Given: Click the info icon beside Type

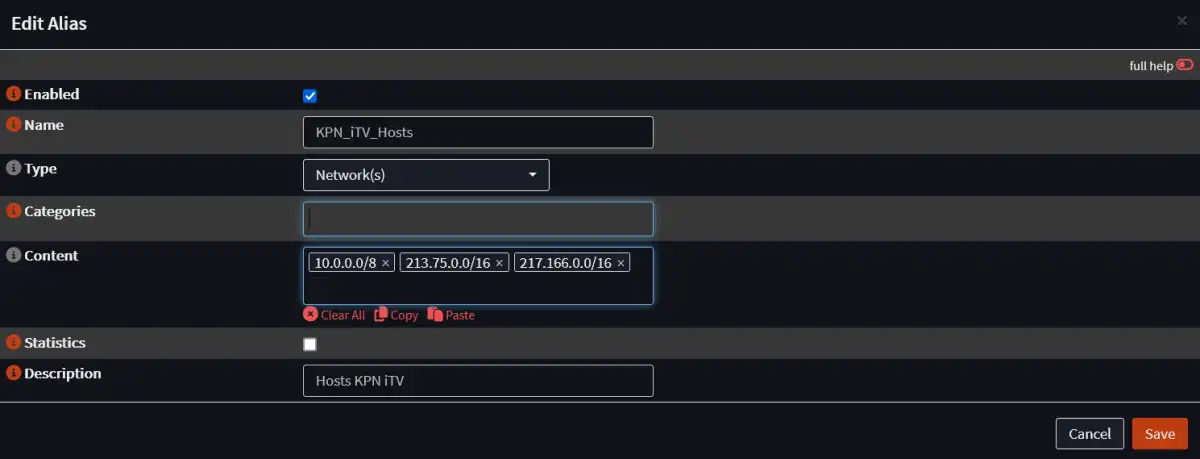Looking at the screenshot, I should pyautogui.click(x=14, y=169).
